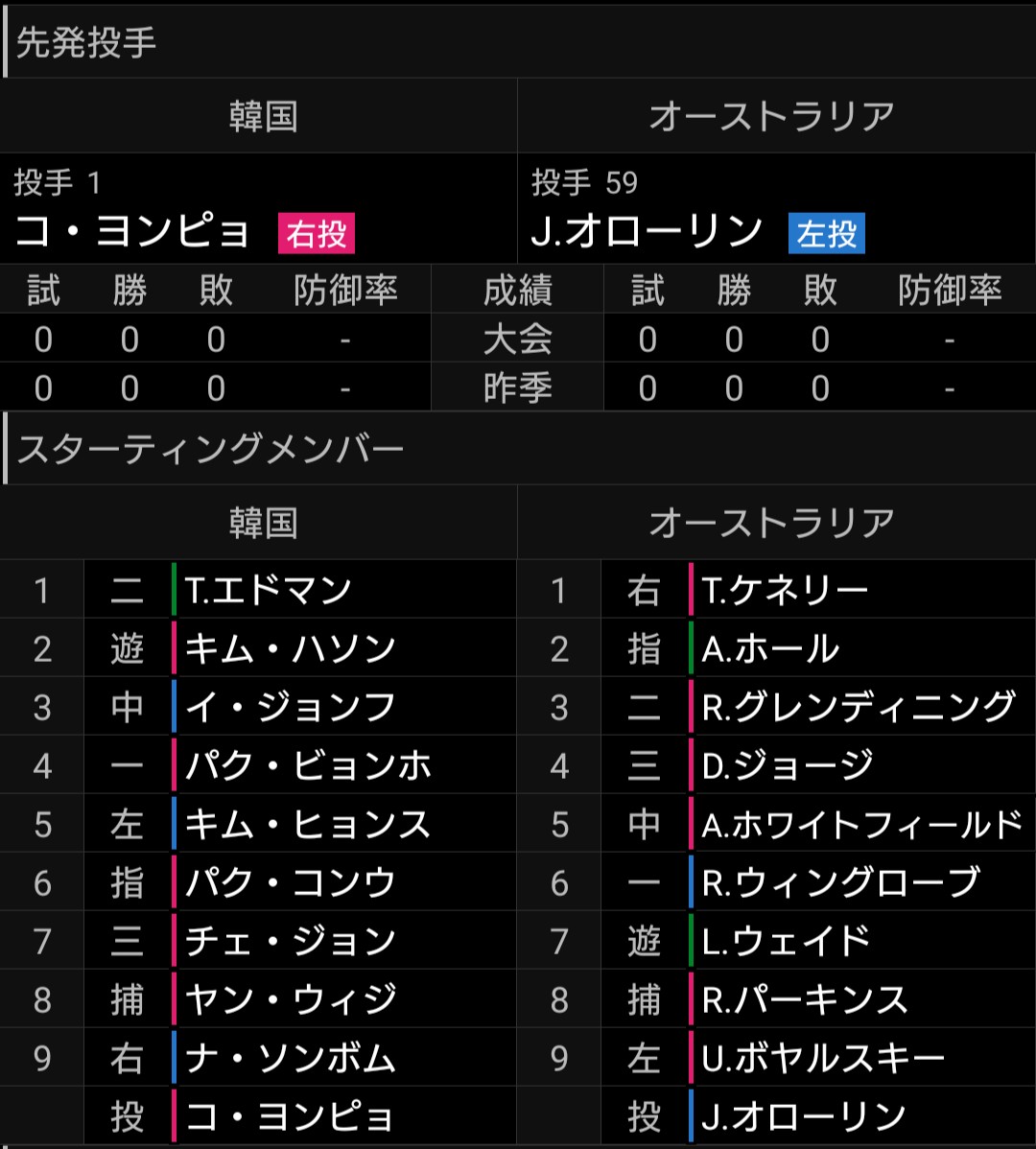Select the pink 右投 badge
Image resolution: width=1036 pixels, height=1149 pixels.
[317, 234]
